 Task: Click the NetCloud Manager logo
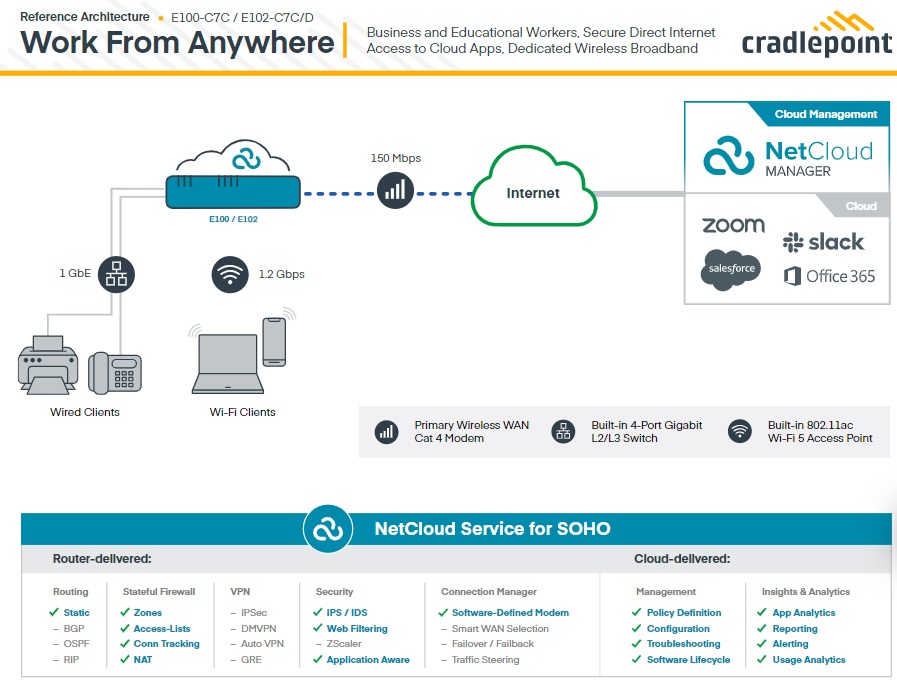[787, 157]
